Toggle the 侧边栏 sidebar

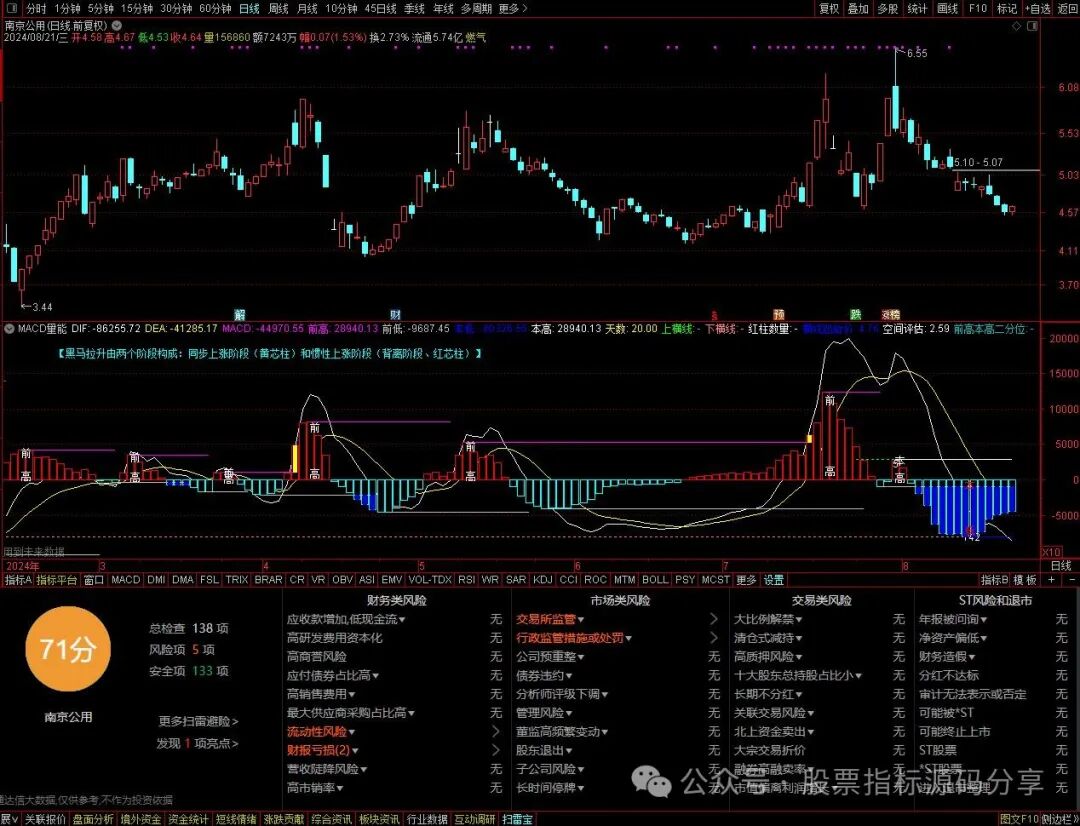[1061, 819]
